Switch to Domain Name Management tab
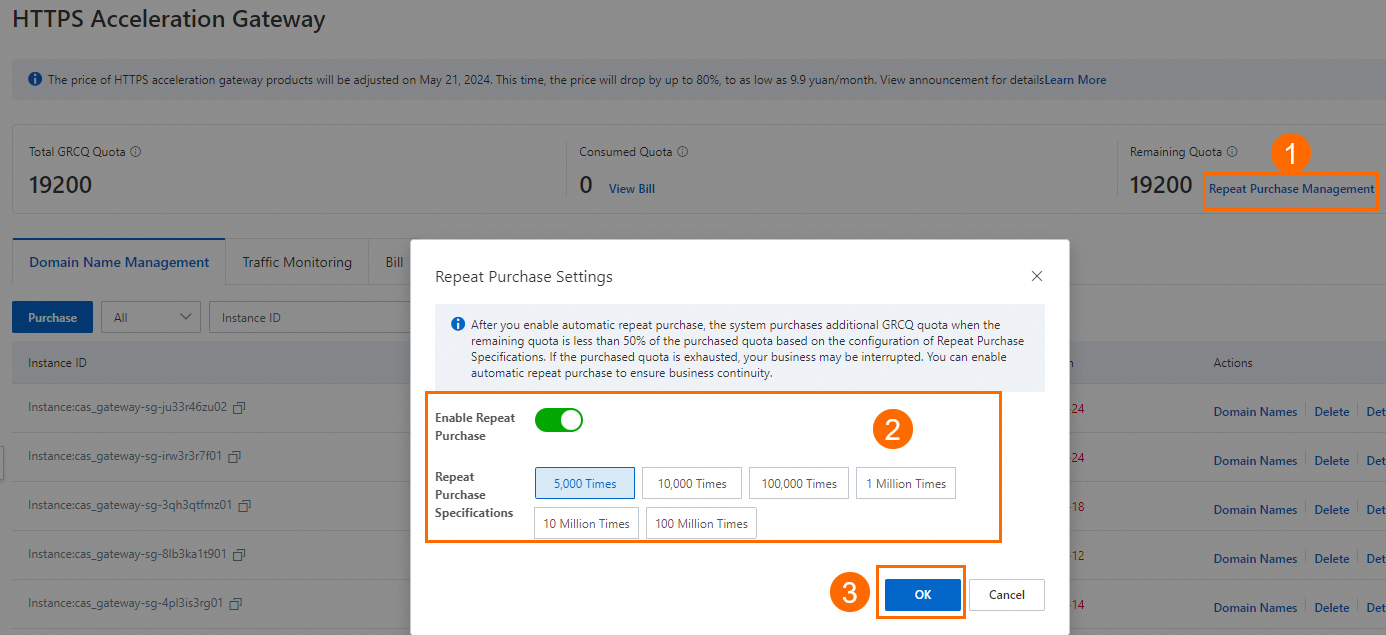Viewport: 1386px width, 635px height. pyautogui.click(x=119, y=263)
